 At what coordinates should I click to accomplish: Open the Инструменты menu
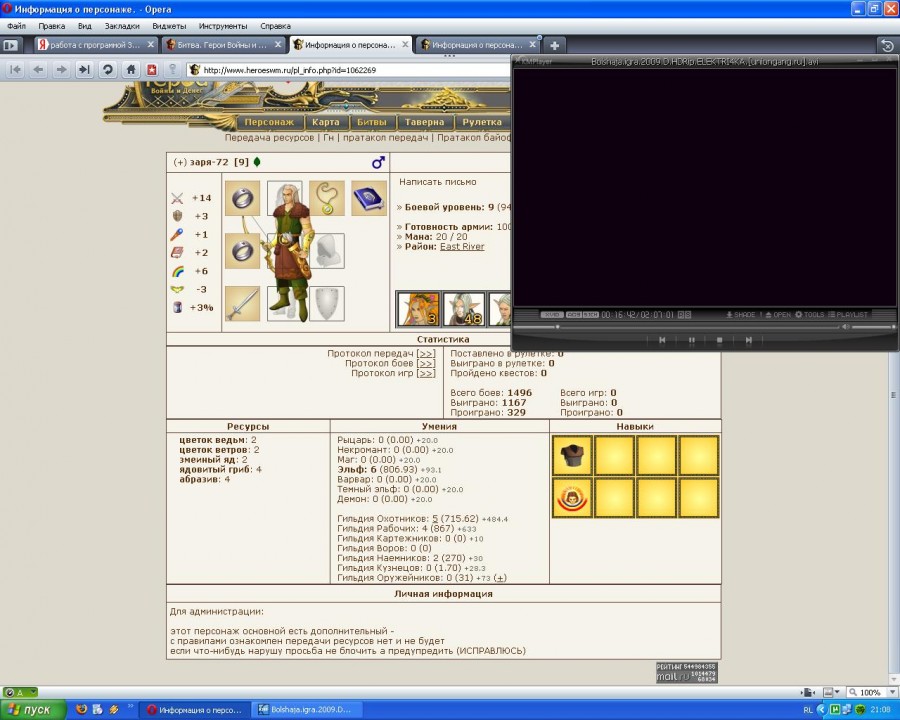coord(223,26)
